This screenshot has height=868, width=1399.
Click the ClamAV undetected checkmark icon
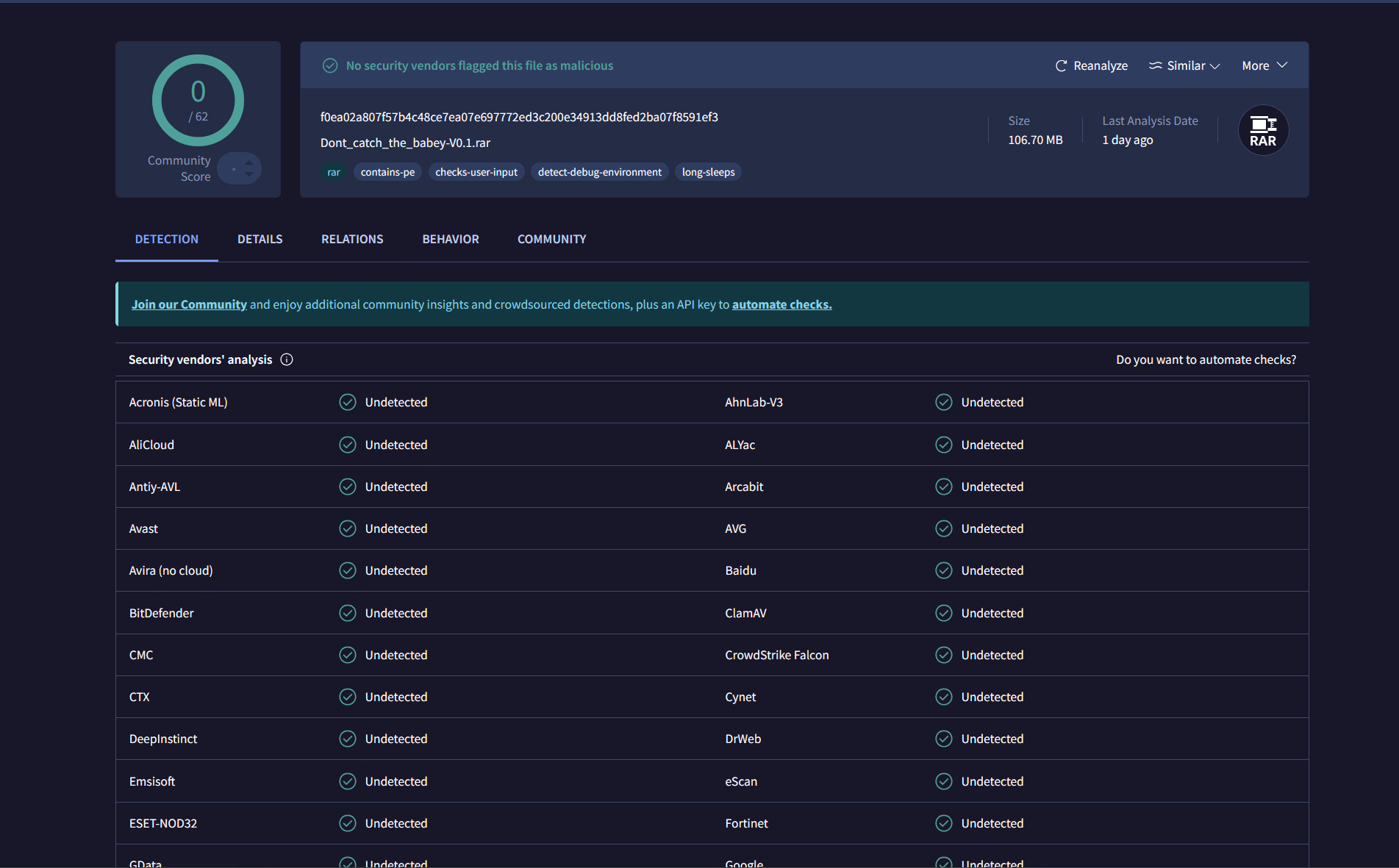tap(944, 613)
